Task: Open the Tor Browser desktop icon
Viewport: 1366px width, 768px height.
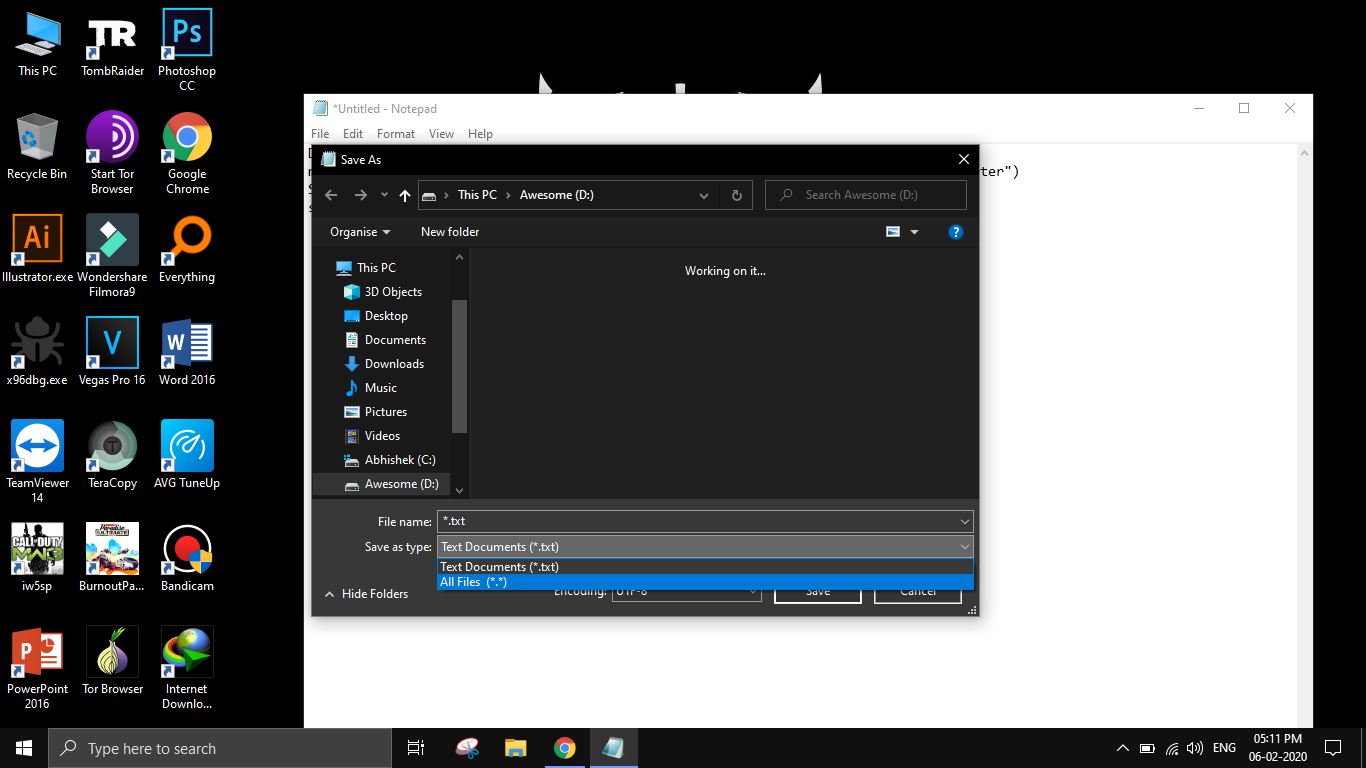Action: pos(111,650)
